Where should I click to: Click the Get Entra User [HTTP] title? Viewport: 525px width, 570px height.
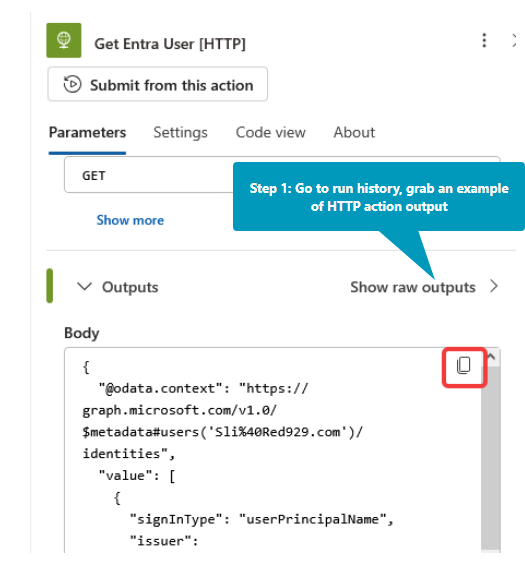point(170,44)
